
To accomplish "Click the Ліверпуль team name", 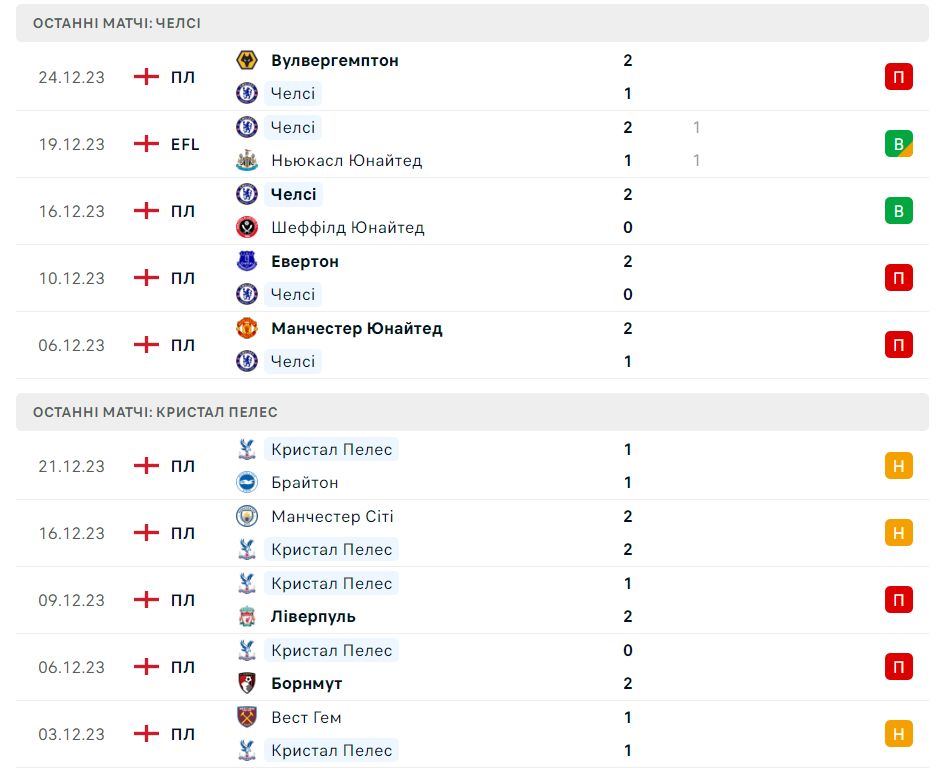I will (313, 616).
